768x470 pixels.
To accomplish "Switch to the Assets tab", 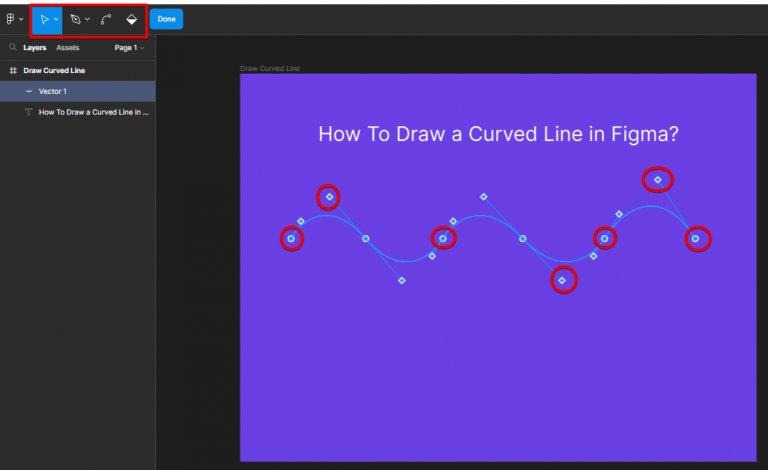I will coord(68,47).
